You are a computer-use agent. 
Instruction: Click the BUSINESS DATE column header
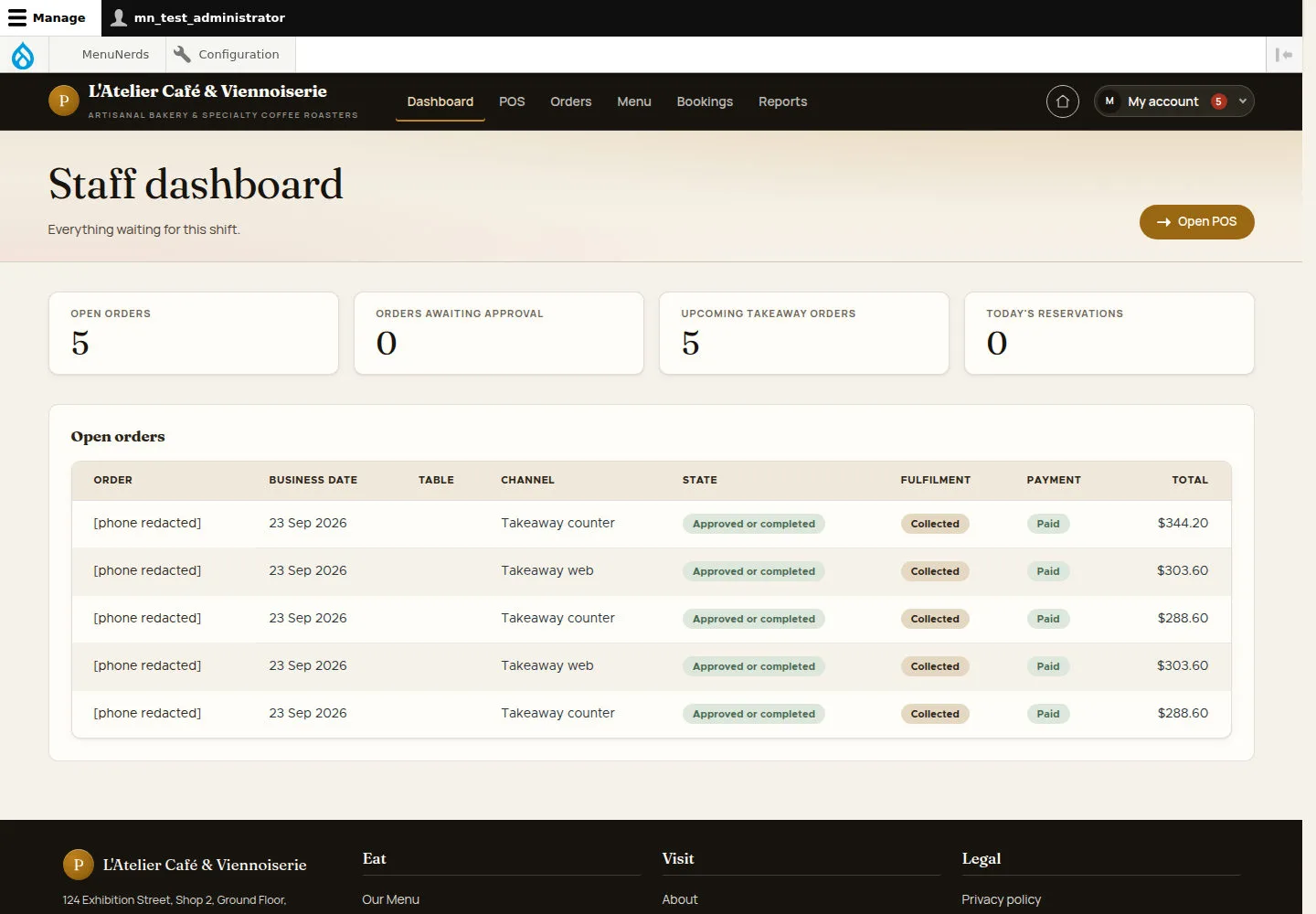coord(313,480)
